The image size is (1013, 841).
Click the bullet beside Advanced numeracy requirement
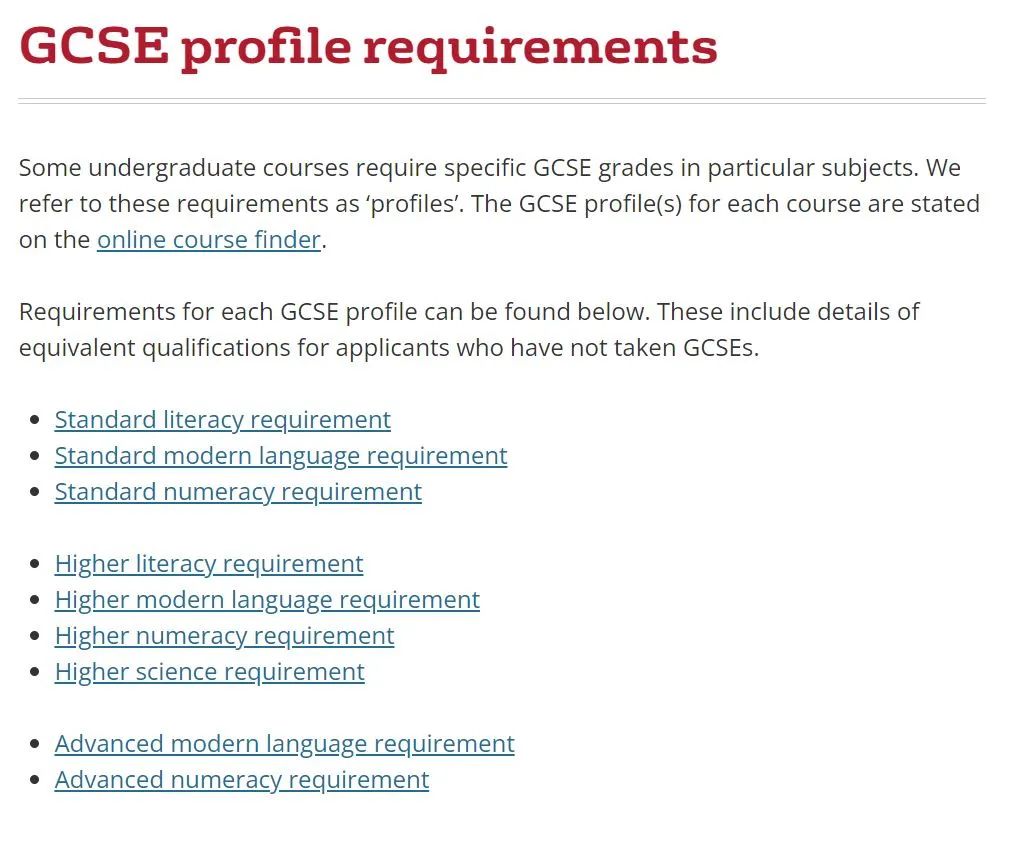[36, 781]
